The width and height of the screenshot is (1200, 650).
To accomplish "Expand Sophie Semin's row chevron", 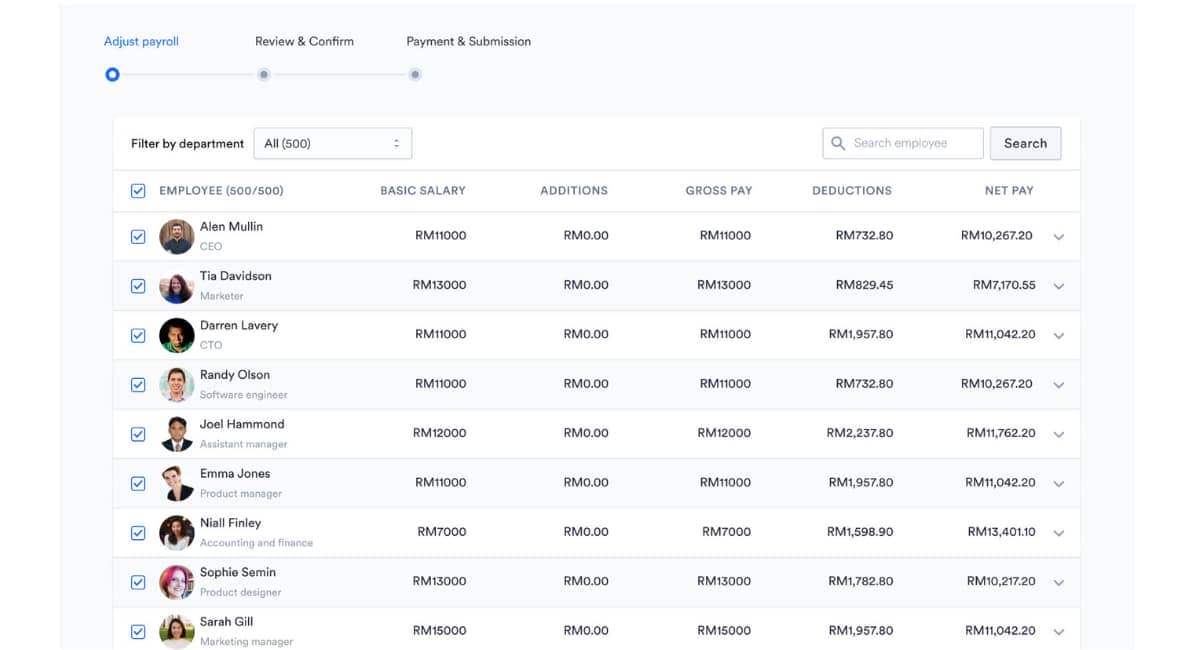I will [1058, 581].
